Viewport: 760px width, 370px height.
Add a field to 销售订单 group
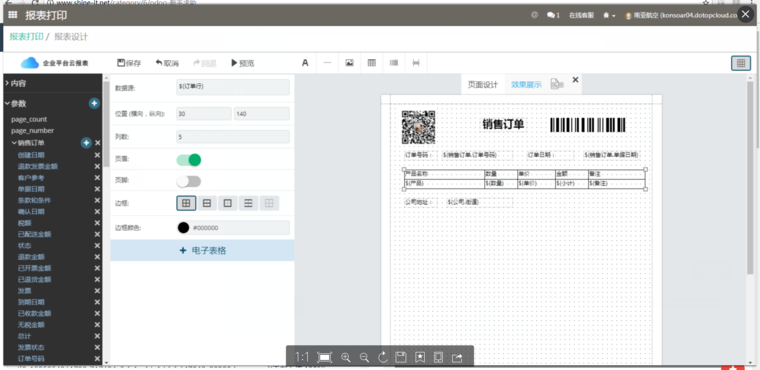coord(86,143)
